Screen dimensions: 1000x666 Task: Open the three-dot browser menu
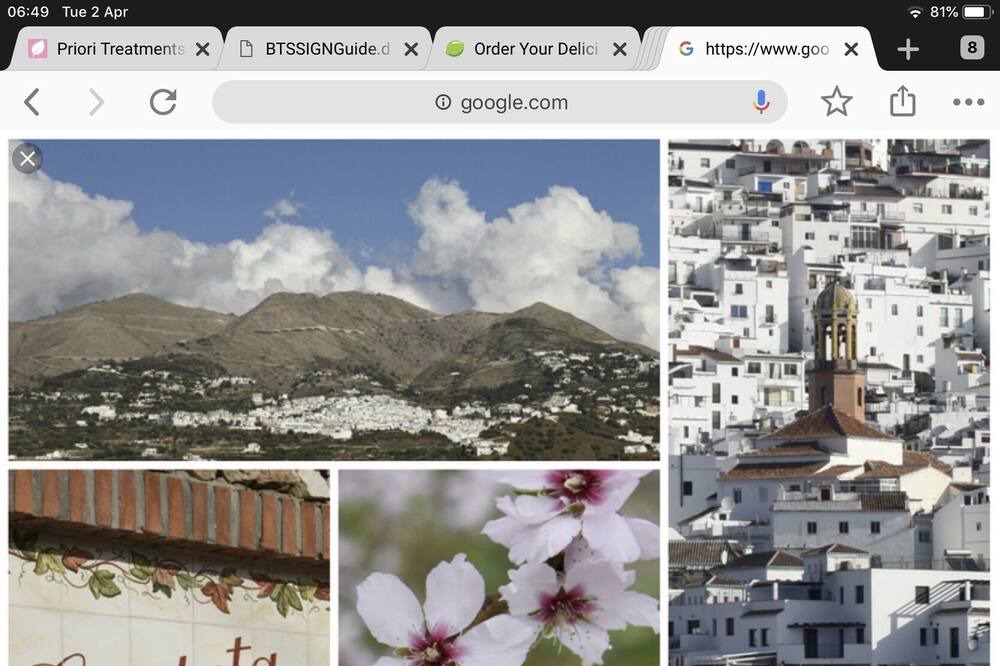(x=968, y=102)
